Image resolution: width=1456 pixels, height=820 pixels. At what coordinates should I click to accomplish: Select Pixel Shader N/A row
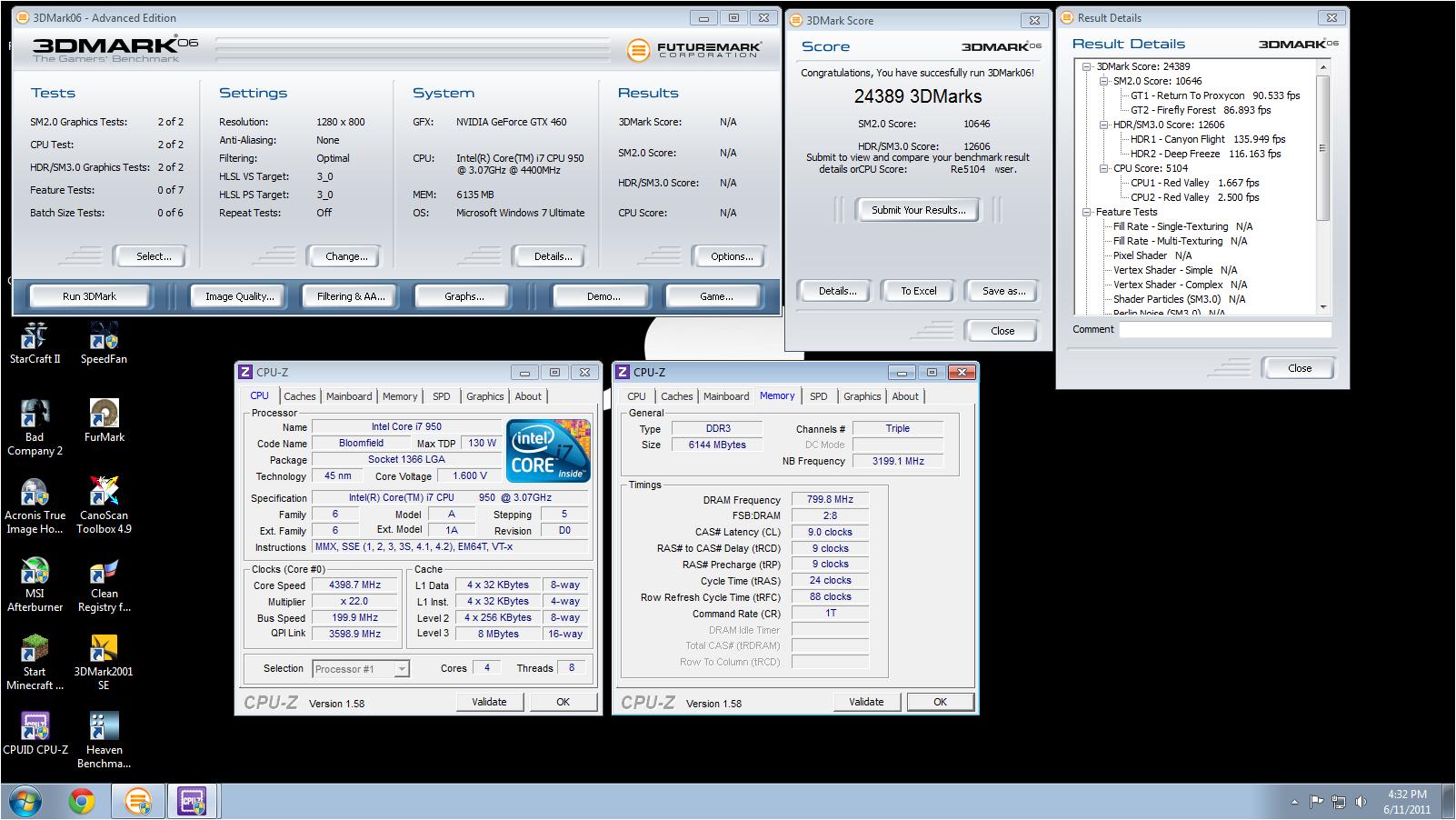point(1152,255)
